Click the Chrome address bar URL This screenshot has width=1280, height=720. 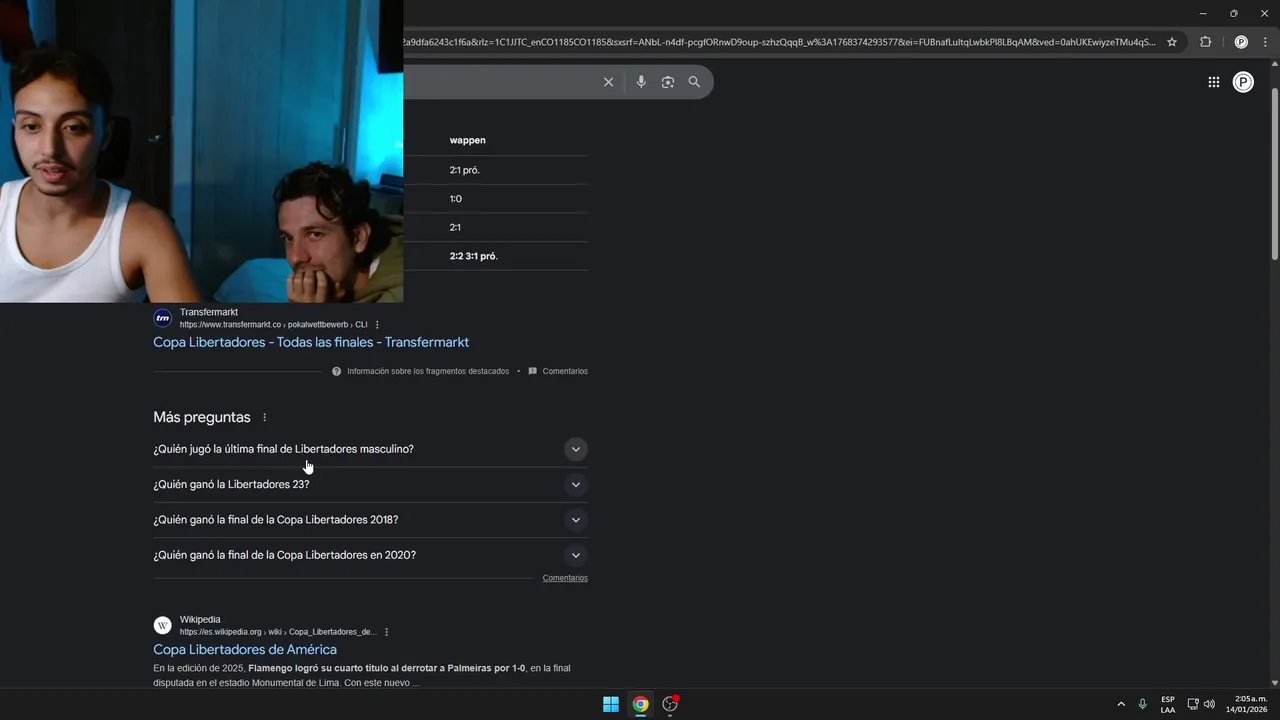780,42
